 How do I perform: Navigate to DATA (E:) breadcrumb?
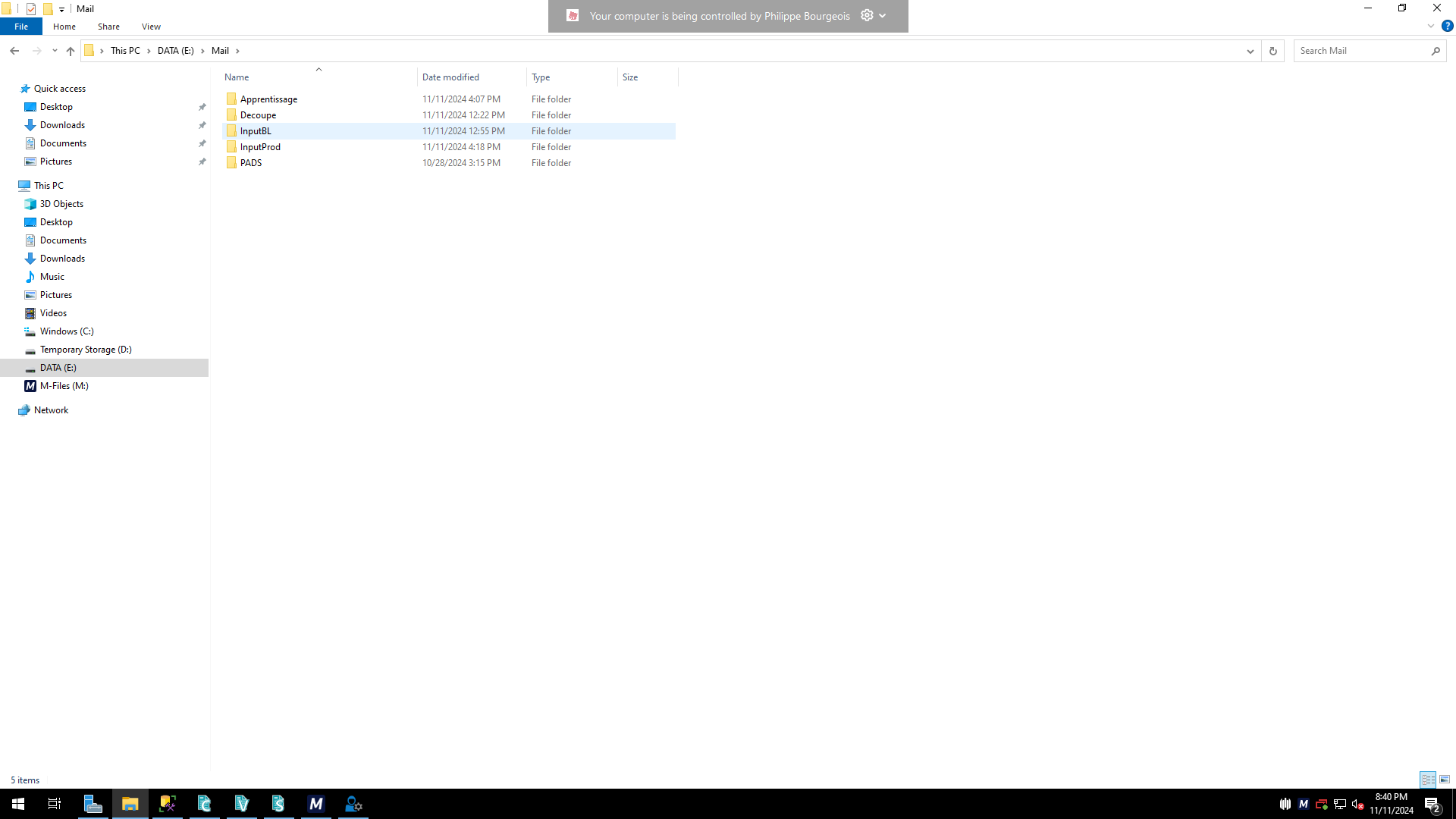point(176,51)
